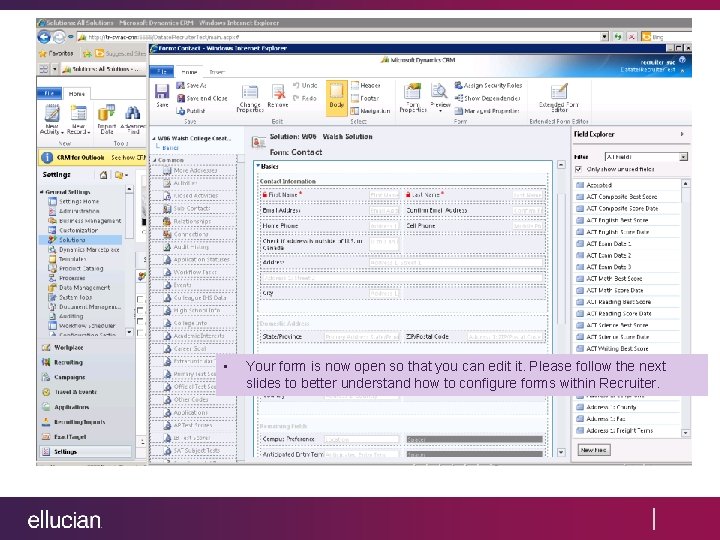Viewport: 720px width, 540px height.
Task: Click the New Field button
Action: (x=593, y=450)
